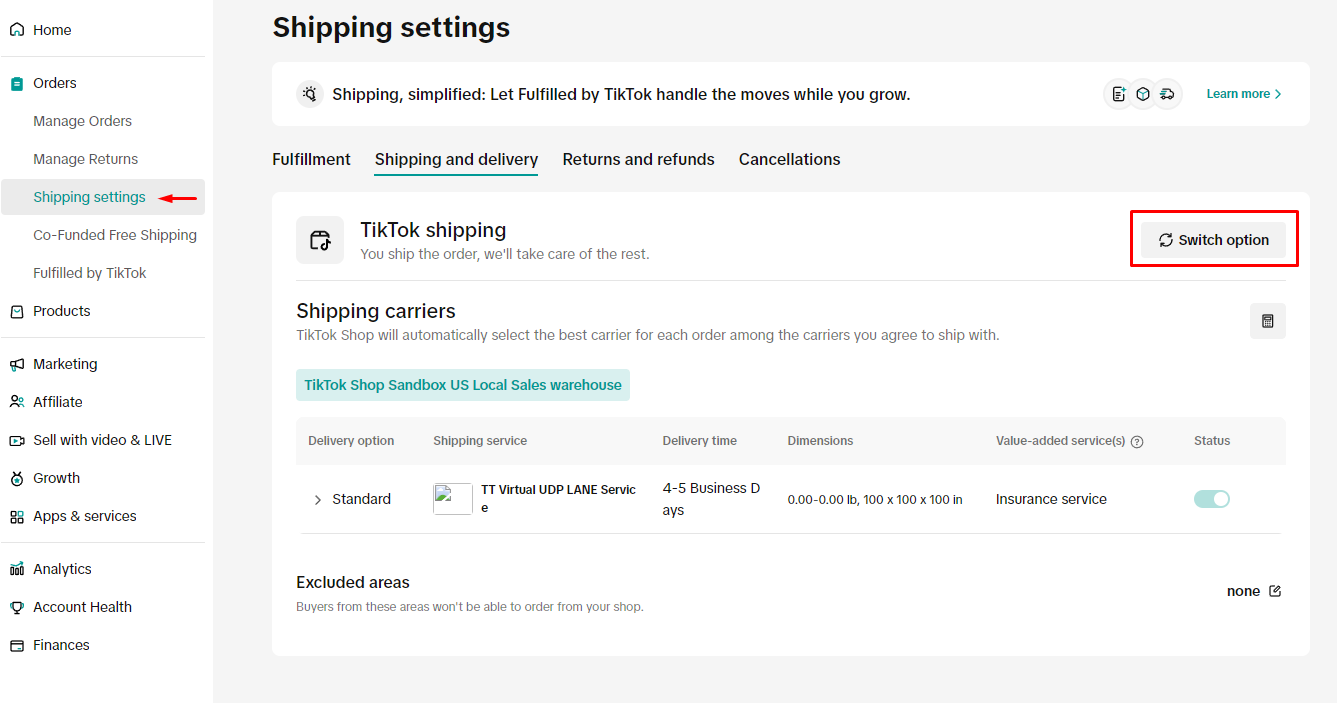Click the Products bag icon
The image size is (1337, 703).
coord(17,311)
